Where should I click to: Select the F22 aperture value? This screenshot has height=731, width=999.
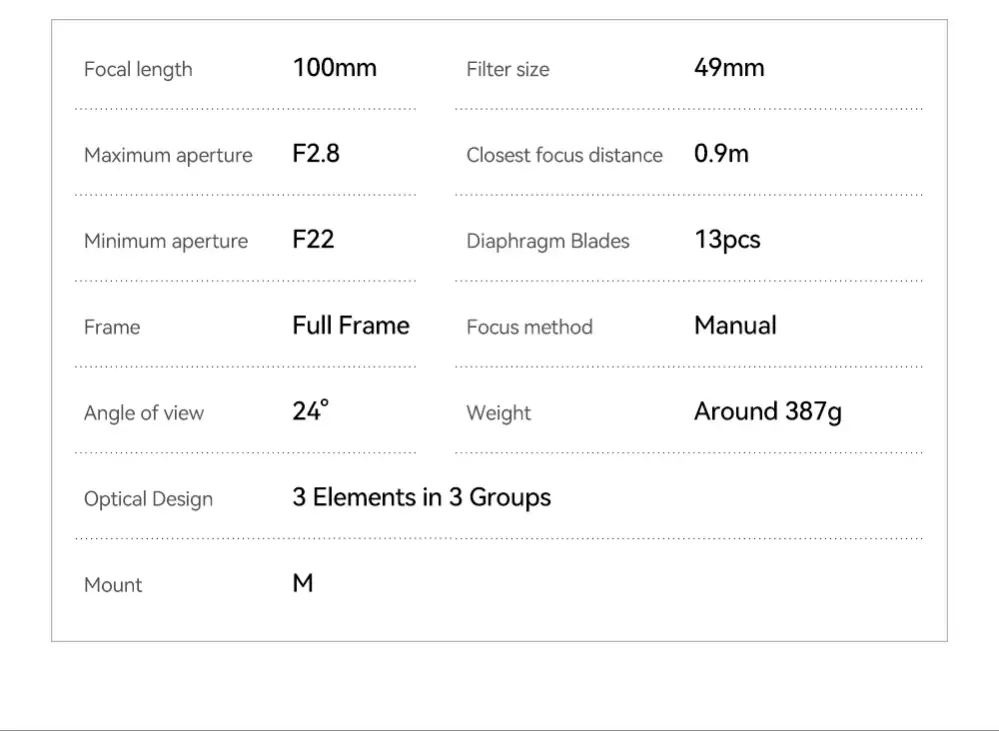313,240
